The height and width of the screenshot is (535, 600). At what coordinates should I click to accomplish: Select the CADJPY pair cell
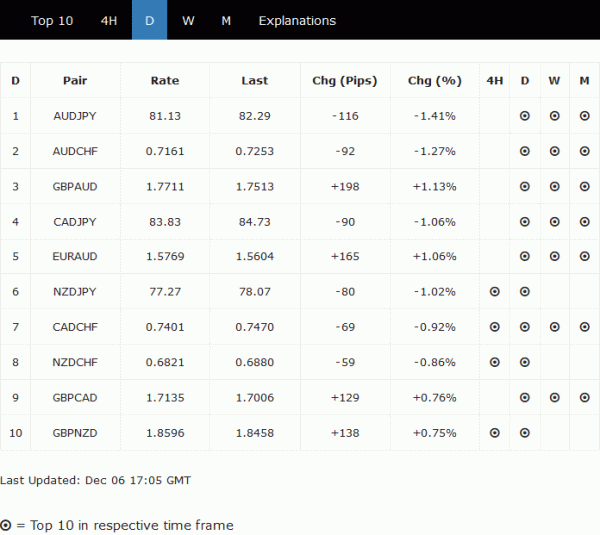point(75,222)
